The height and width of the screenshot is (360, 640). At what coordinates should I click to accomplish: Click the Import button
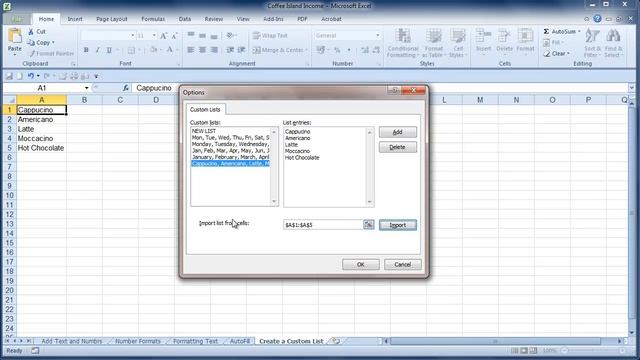click(398, 225)
